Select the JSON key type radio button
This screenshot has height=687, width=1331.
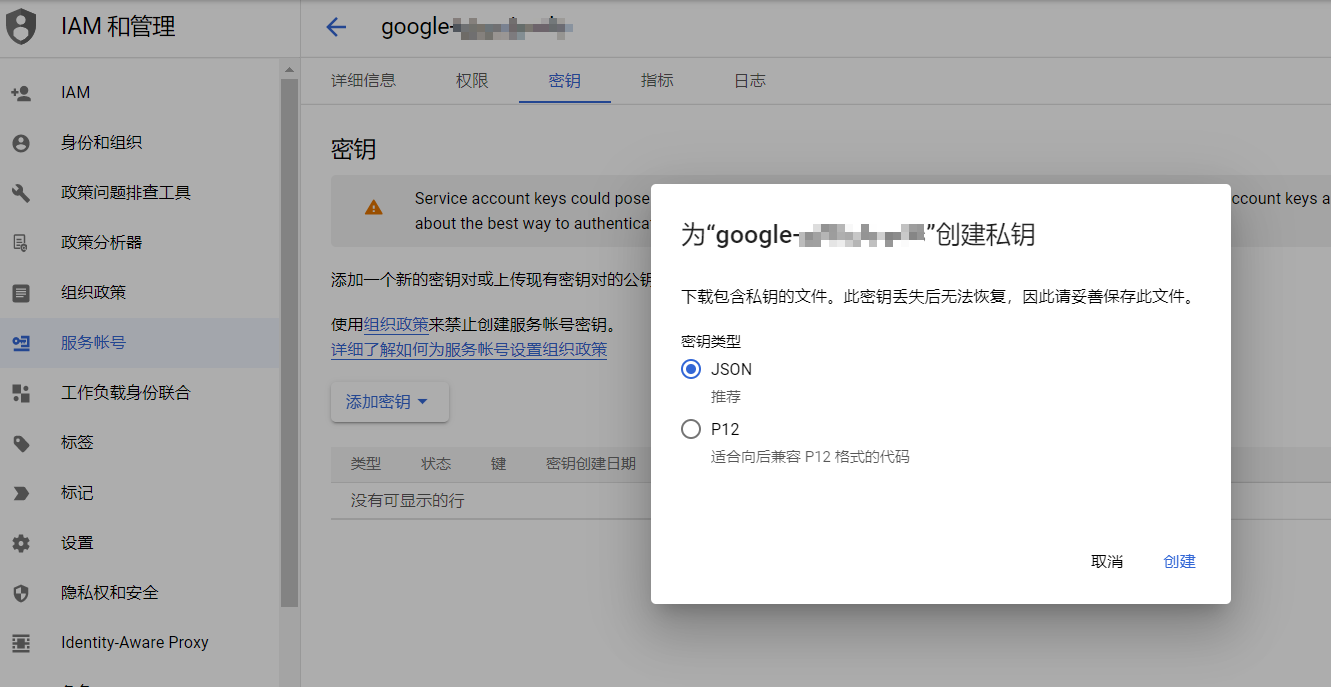click(691, 369)
